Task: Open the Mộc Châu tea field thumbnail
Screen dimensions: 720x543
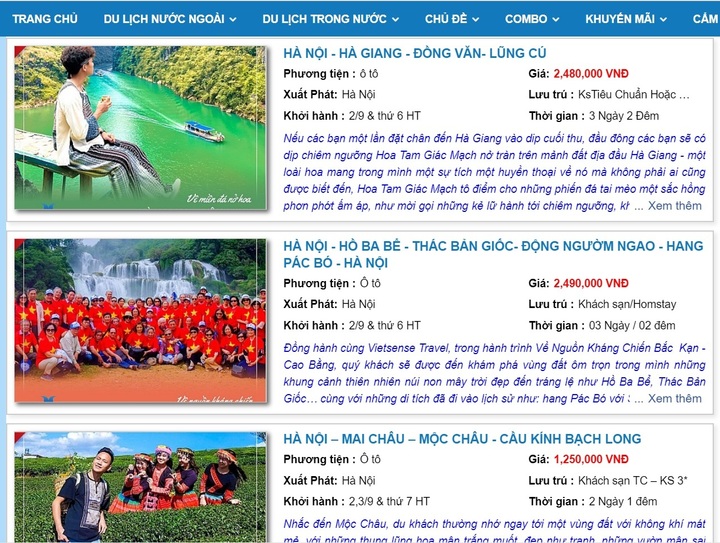Action: (x=140, y=487)
